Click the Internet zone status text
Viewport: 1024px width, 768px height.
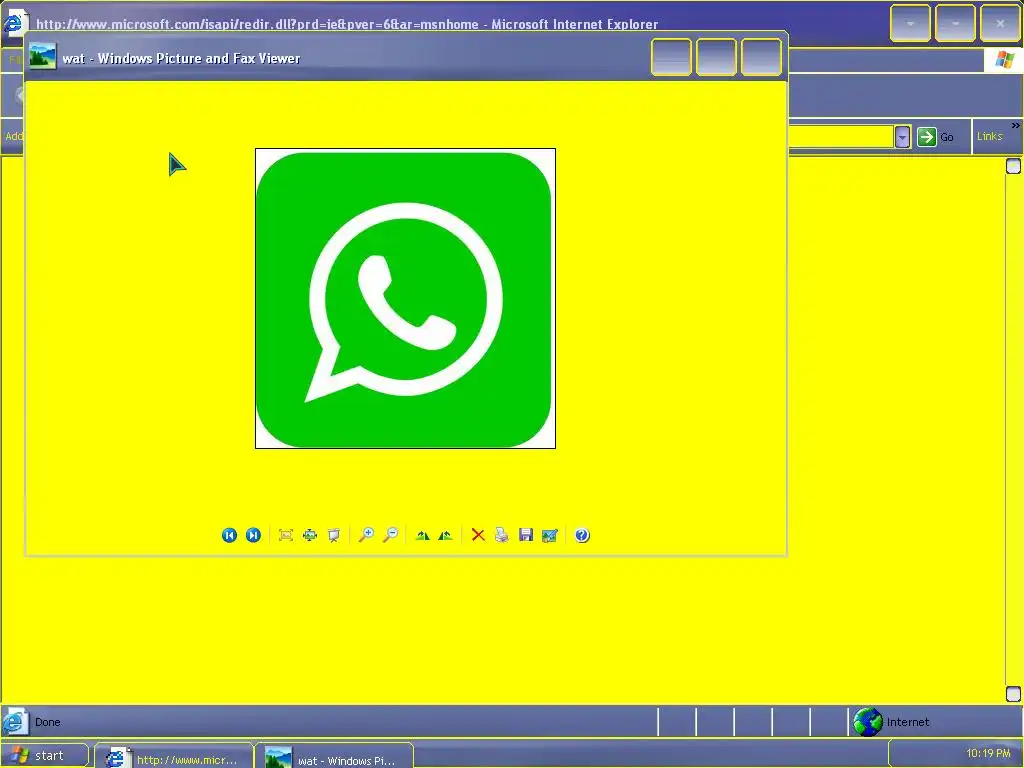click(908, 722)
